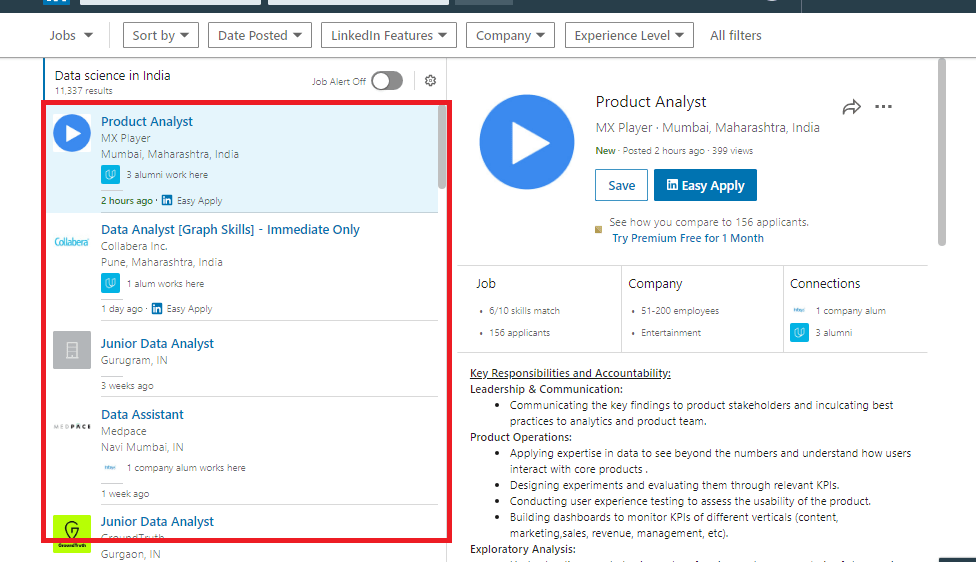
Task: Click '6/10 skills match' text
Action: click(x=524, y=311)
